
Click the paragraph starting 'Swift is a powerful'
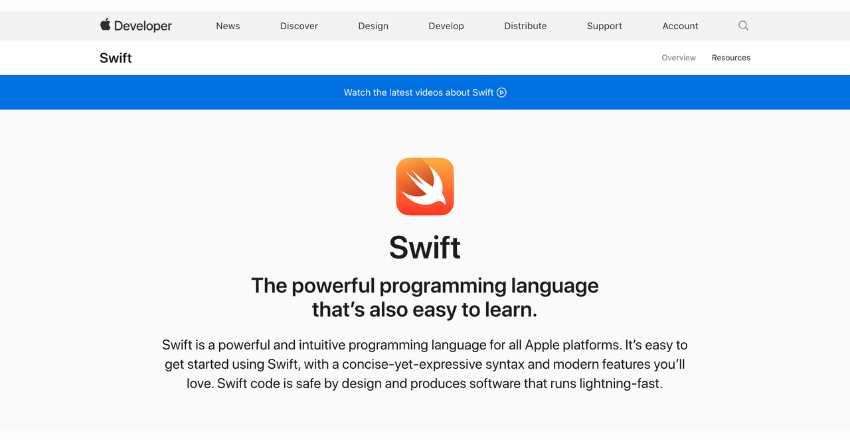(x=425, y=364)
